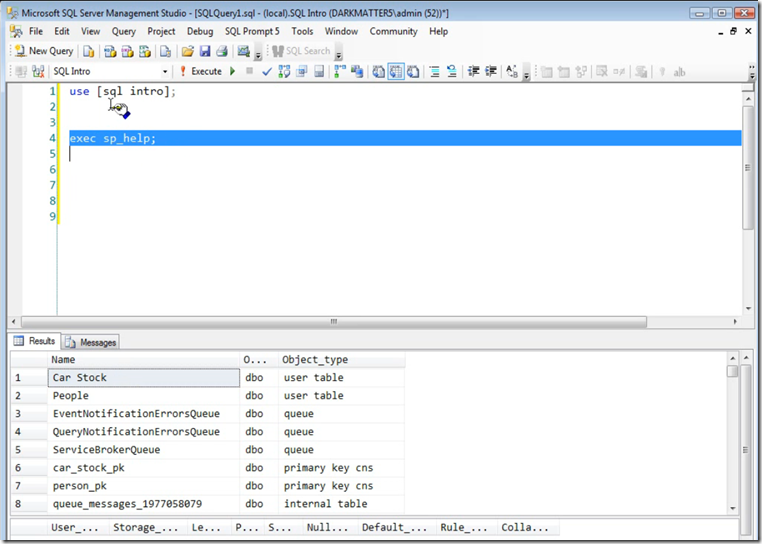This screenshot has width=762, height=544.
Task: Open an Analysis Services XMLA Query
Action: (x=145, y=51)
